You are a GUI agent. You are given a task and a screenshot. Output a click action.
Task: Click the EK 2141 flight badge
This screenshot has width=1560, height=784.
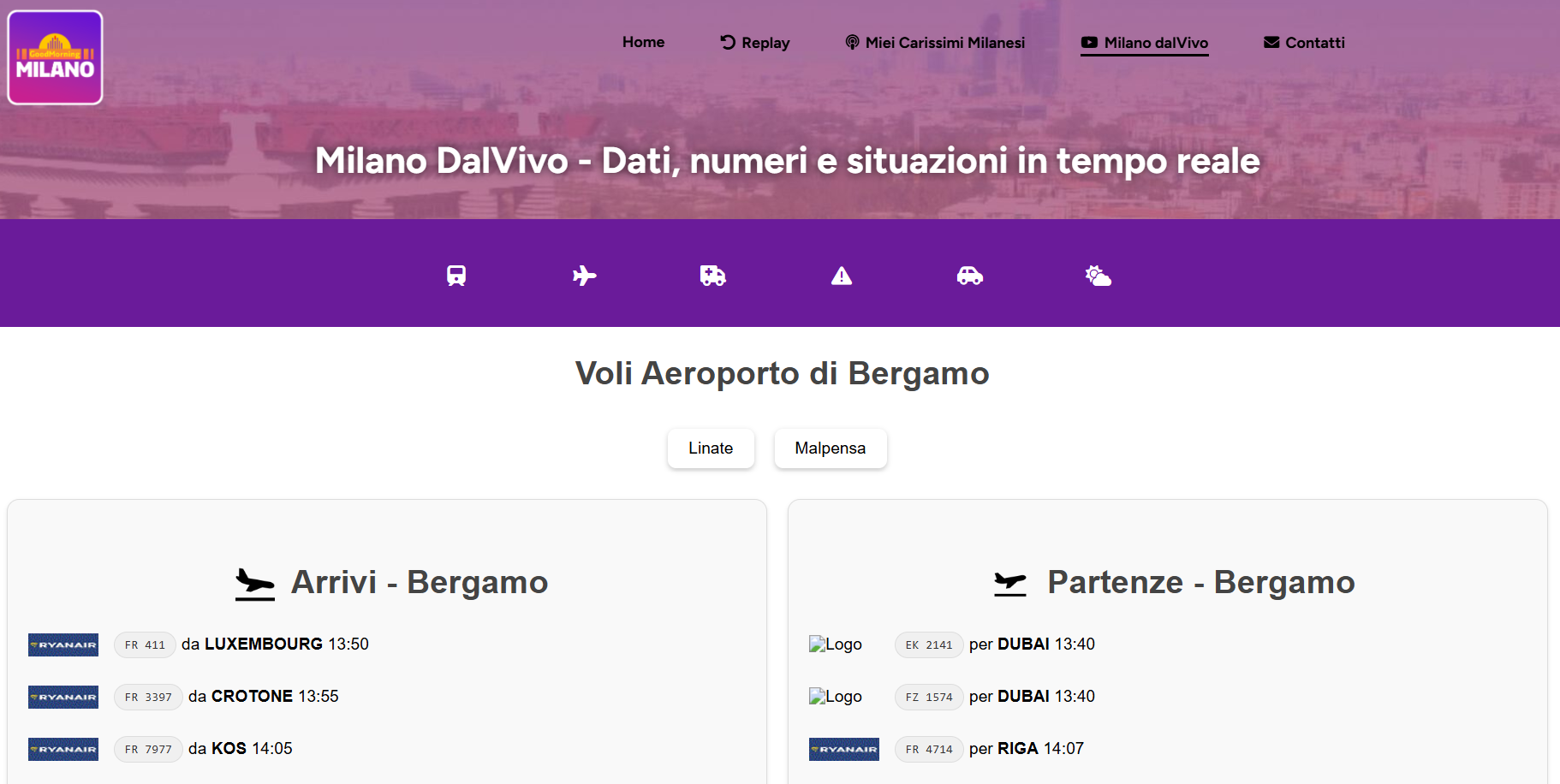pyautogui.click(x=929, y=644)
